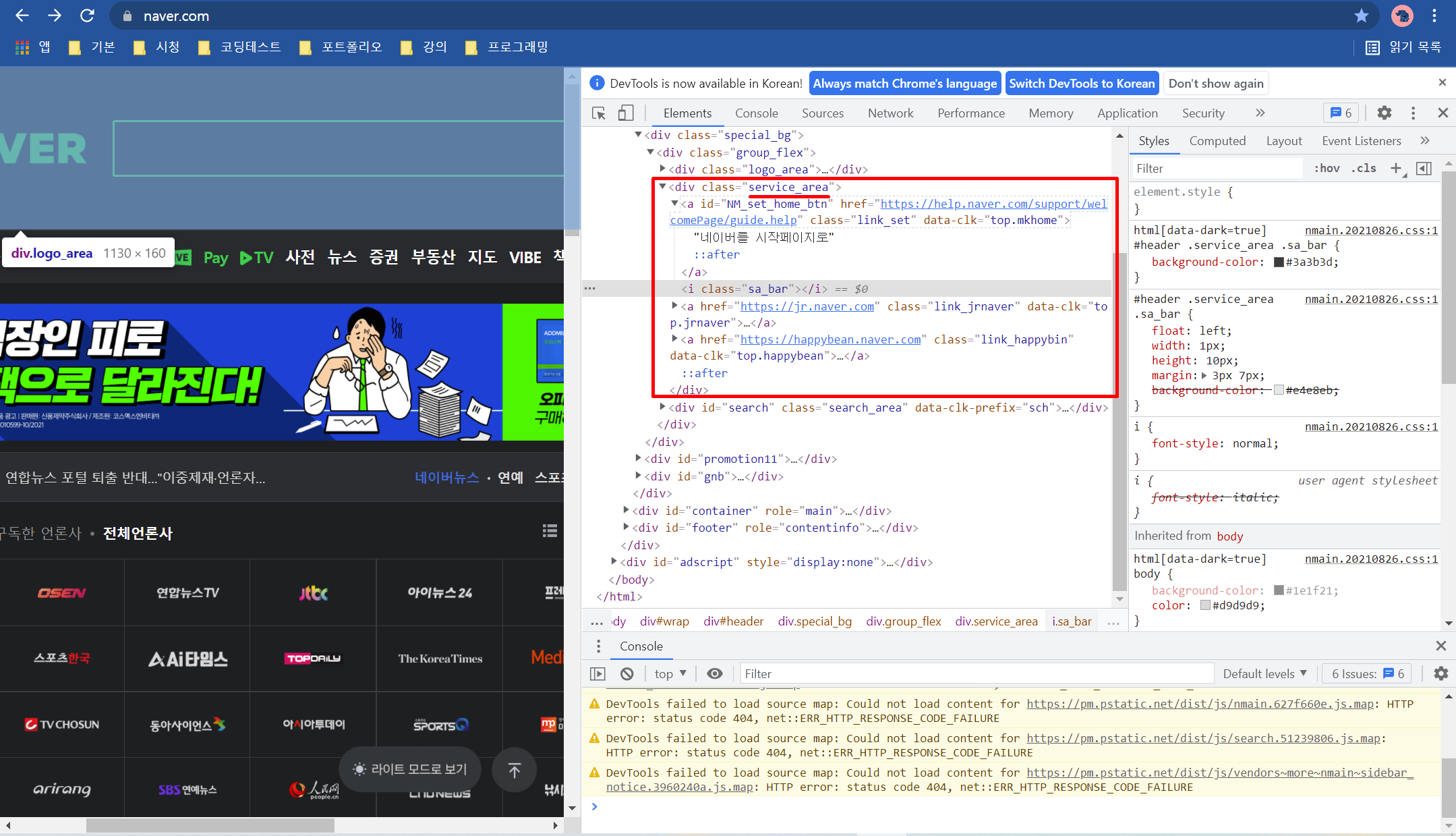Toggle the .cls class editor
The width and height of the screenshot is (1456, 836).
1363,169
